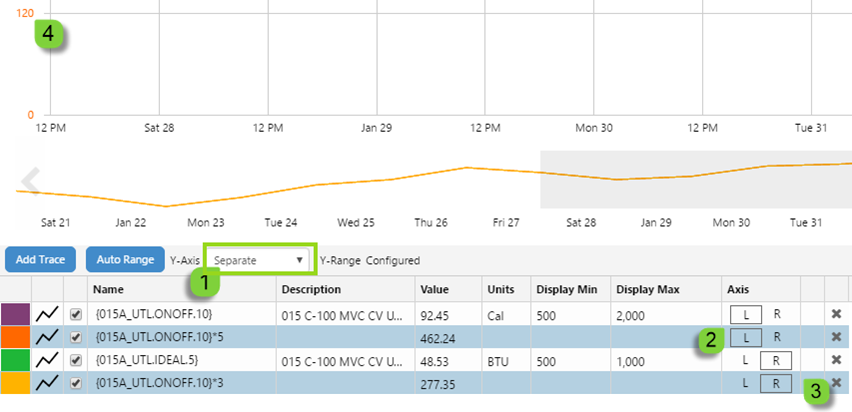Delete the ONOFF.10*5 trace row
852x412 pixels.
(x=836, y=337)
